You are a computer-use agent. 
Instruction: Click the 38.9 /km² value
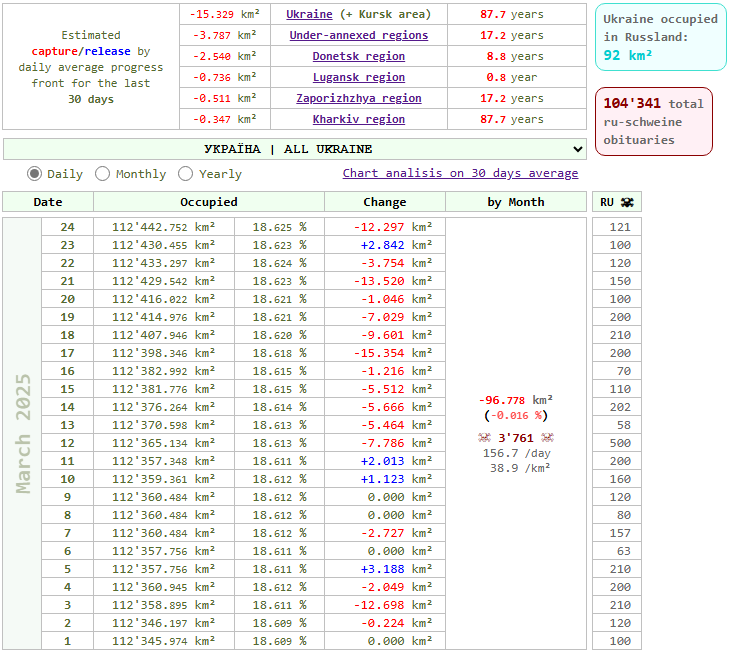(520, 468)
